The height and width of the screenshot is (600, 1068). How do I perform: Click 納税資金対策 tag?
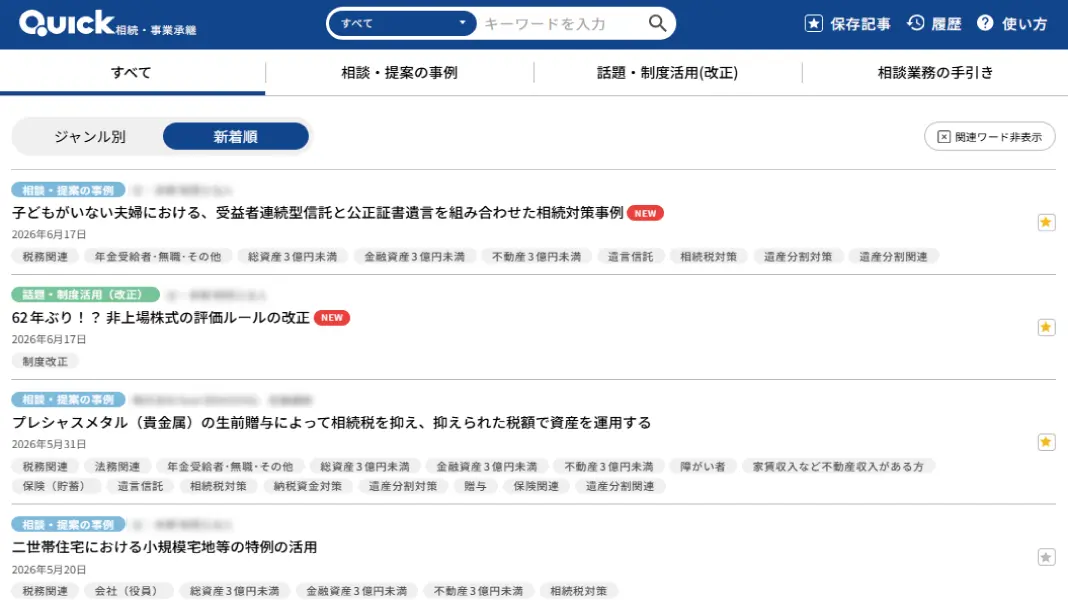(308, 486)
